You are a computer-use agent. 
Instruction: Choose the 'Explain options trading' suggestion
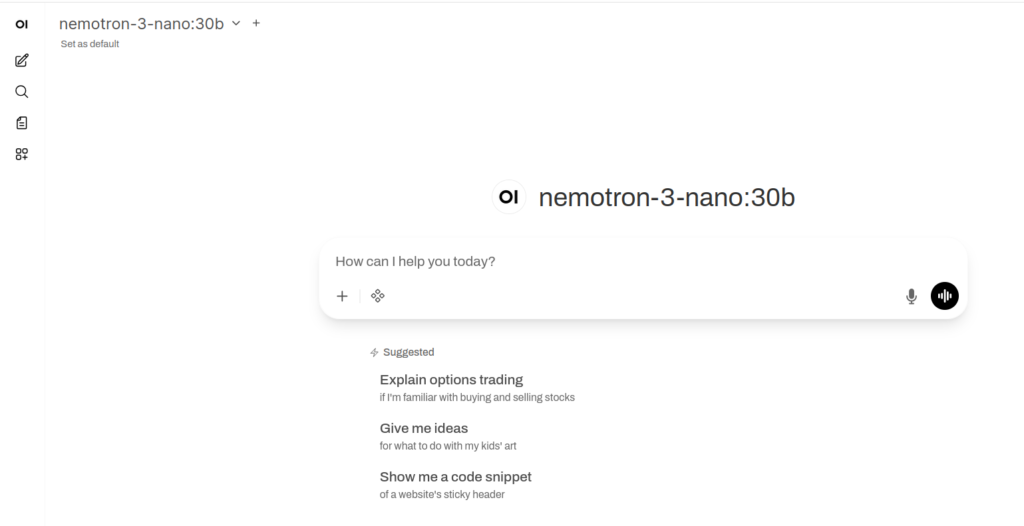coord(451,380)
